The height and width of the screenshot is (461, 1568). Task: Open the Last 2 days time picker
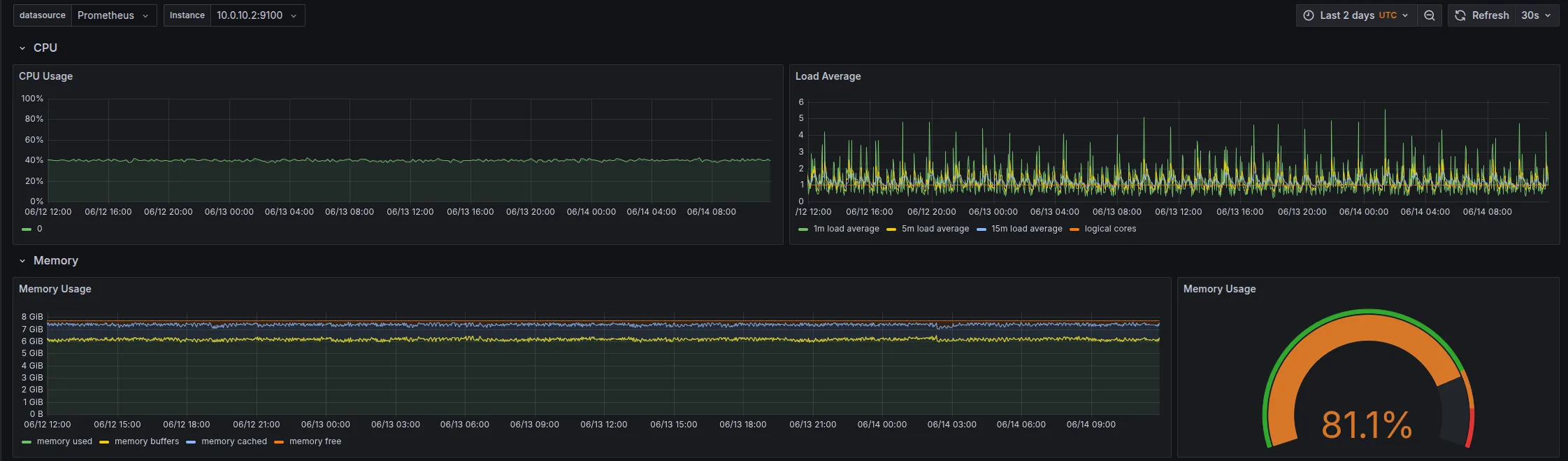(1356, 15)
